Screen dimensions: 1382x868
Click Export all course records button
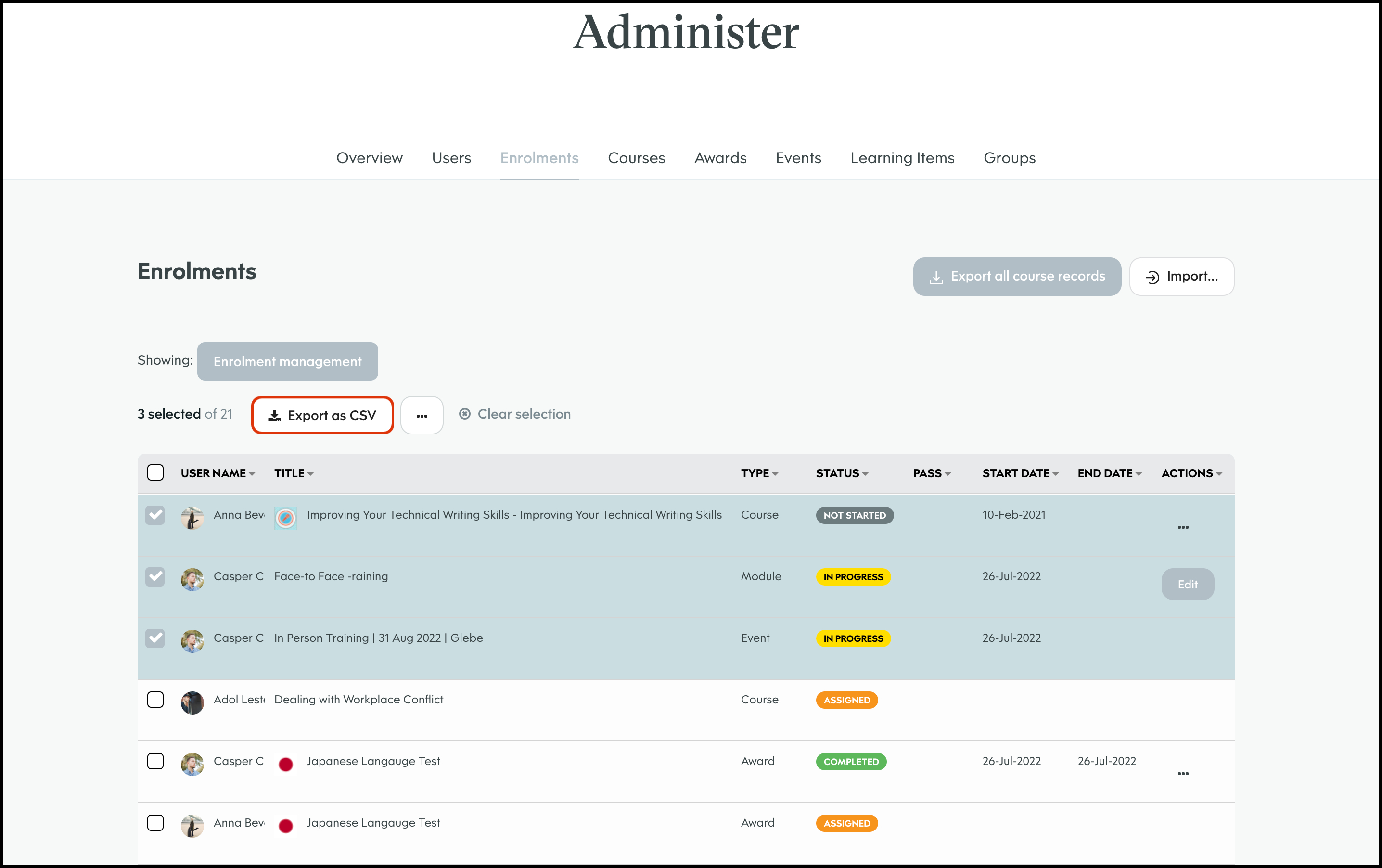(x=1016, y=276)
